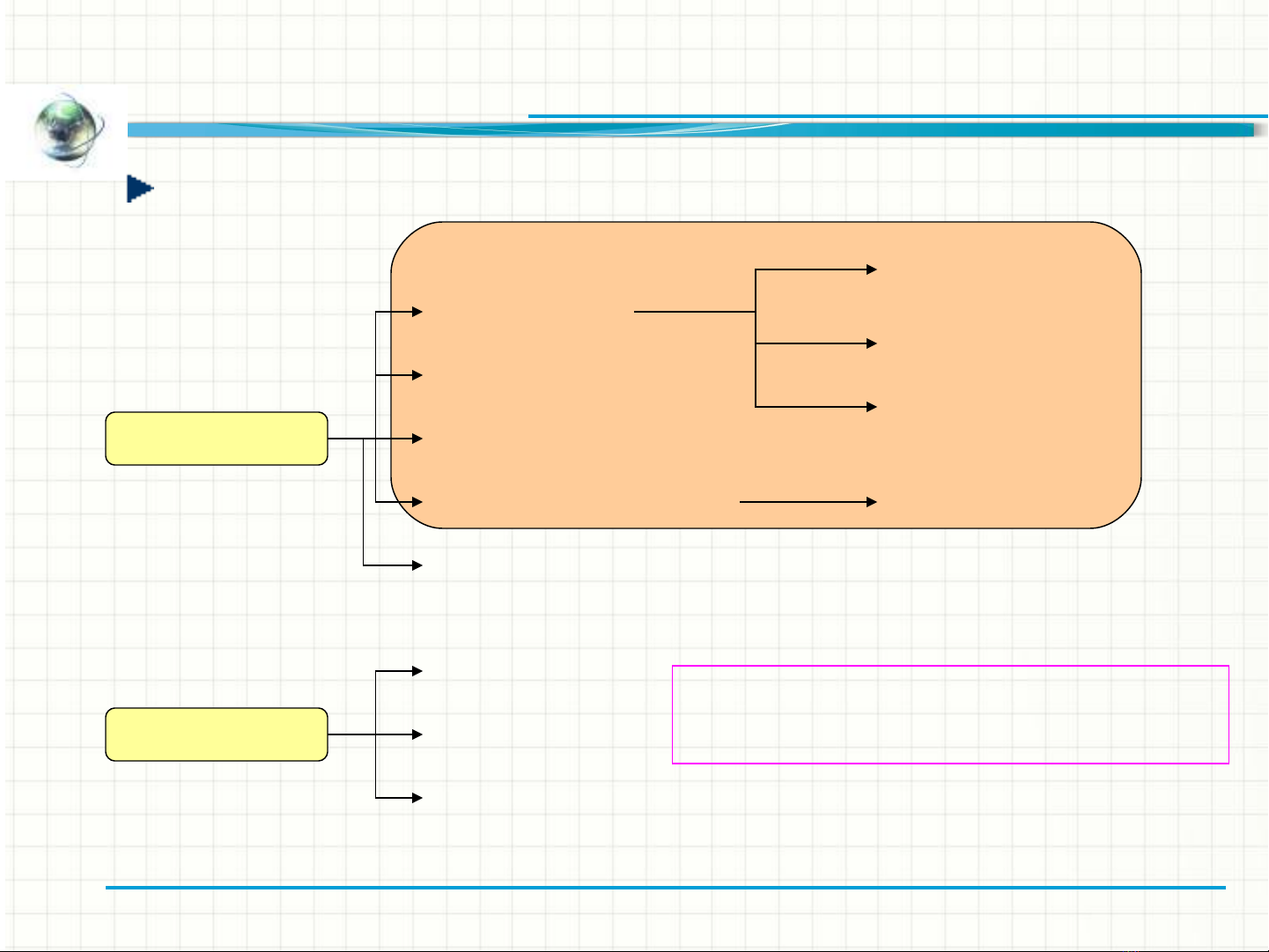Select the top arrowhead from the lower yellow box

click(x=417, y=671)
